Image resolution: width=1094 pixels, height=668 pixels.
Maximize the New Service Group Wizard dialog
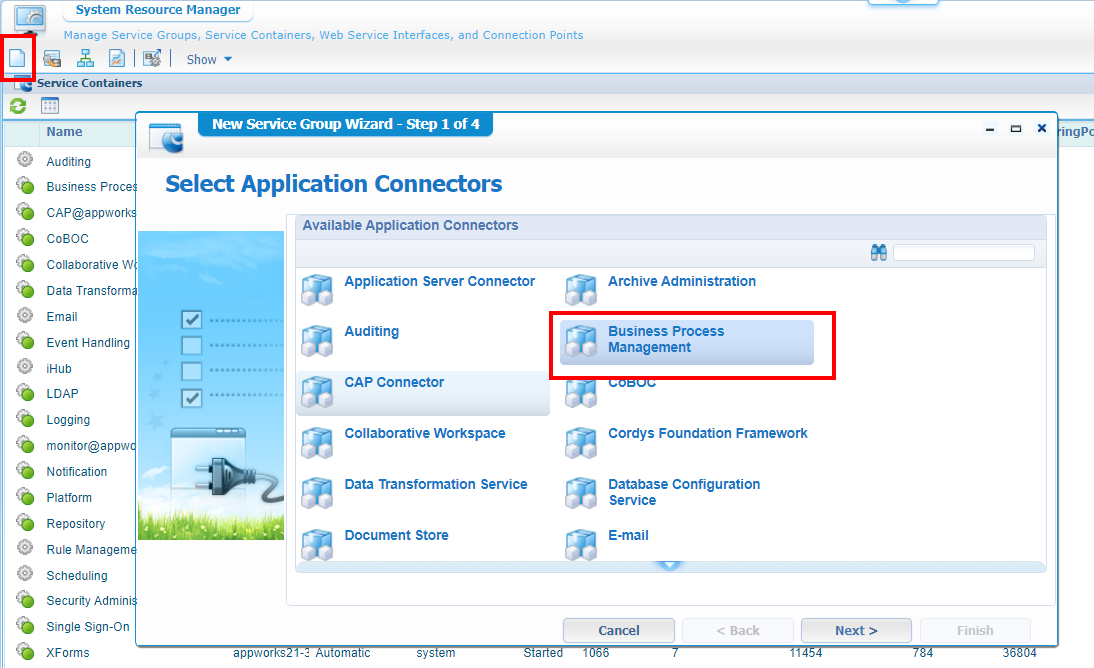click(1016, 128)
